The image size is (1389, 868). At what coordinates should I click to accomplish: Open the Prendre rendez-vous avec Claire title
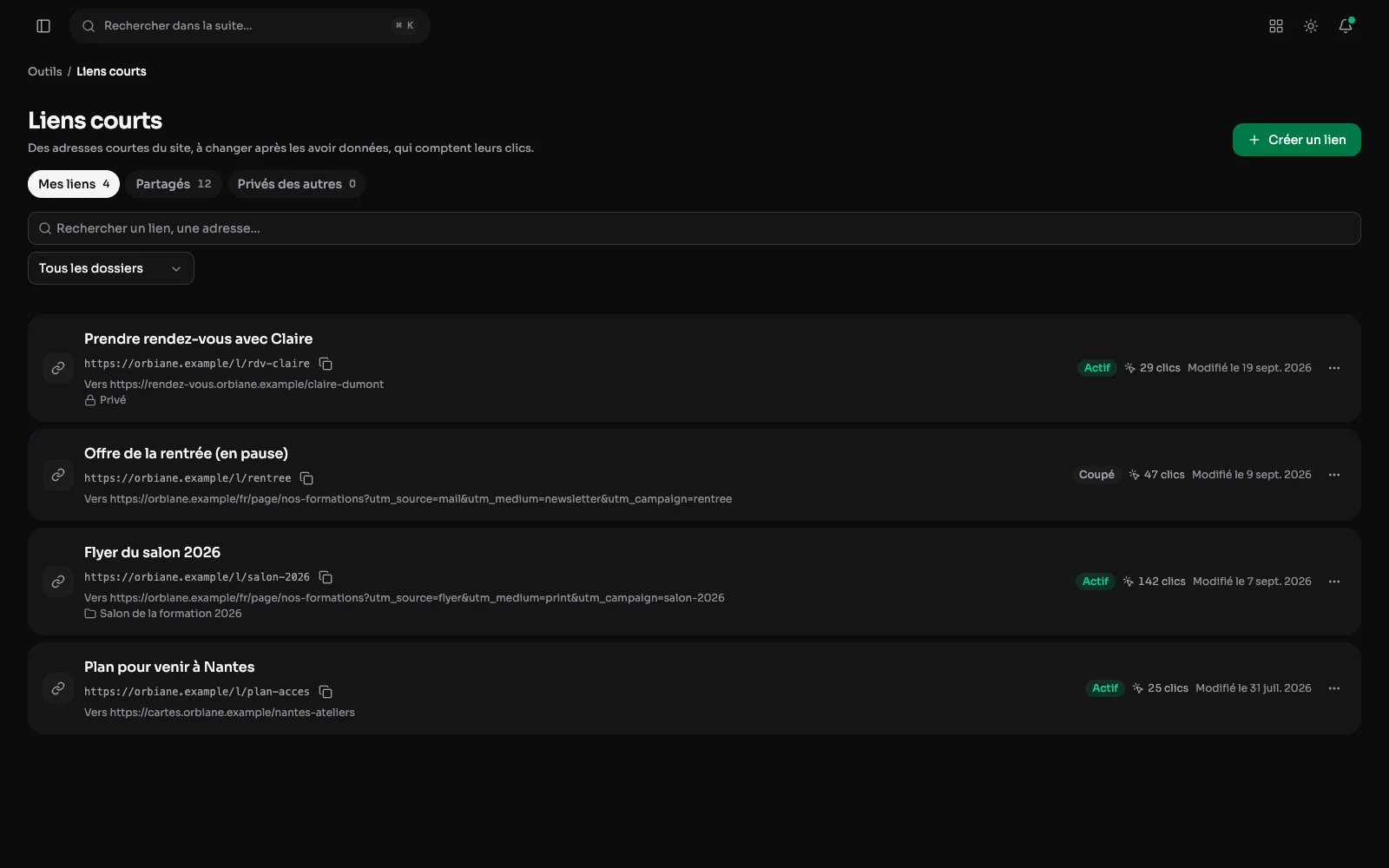(x=198, y=339)
